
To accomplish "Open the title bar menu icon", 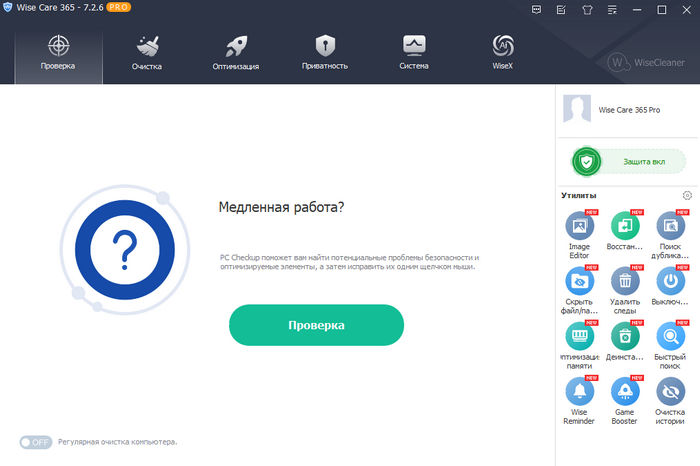I will (x=611, y=9).
